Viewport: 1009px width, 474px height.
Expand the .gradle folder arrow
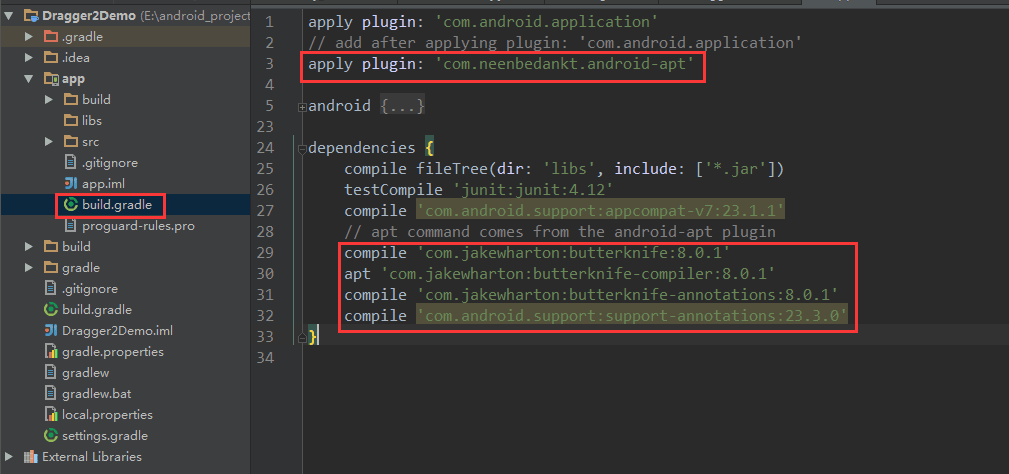(29, 37)
